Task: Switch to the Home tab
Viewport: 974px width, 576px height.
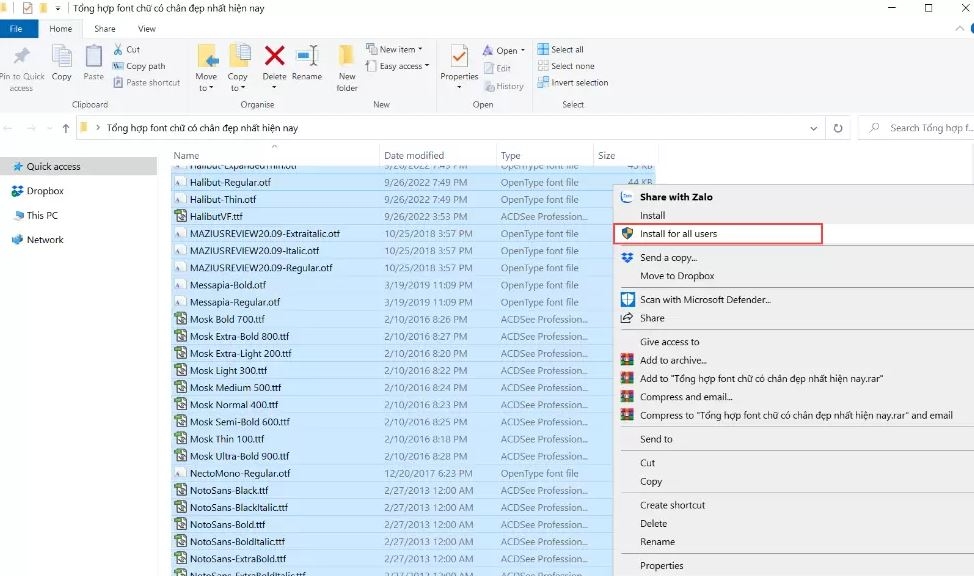Action: pyautogui.click(x=61, y=29)
